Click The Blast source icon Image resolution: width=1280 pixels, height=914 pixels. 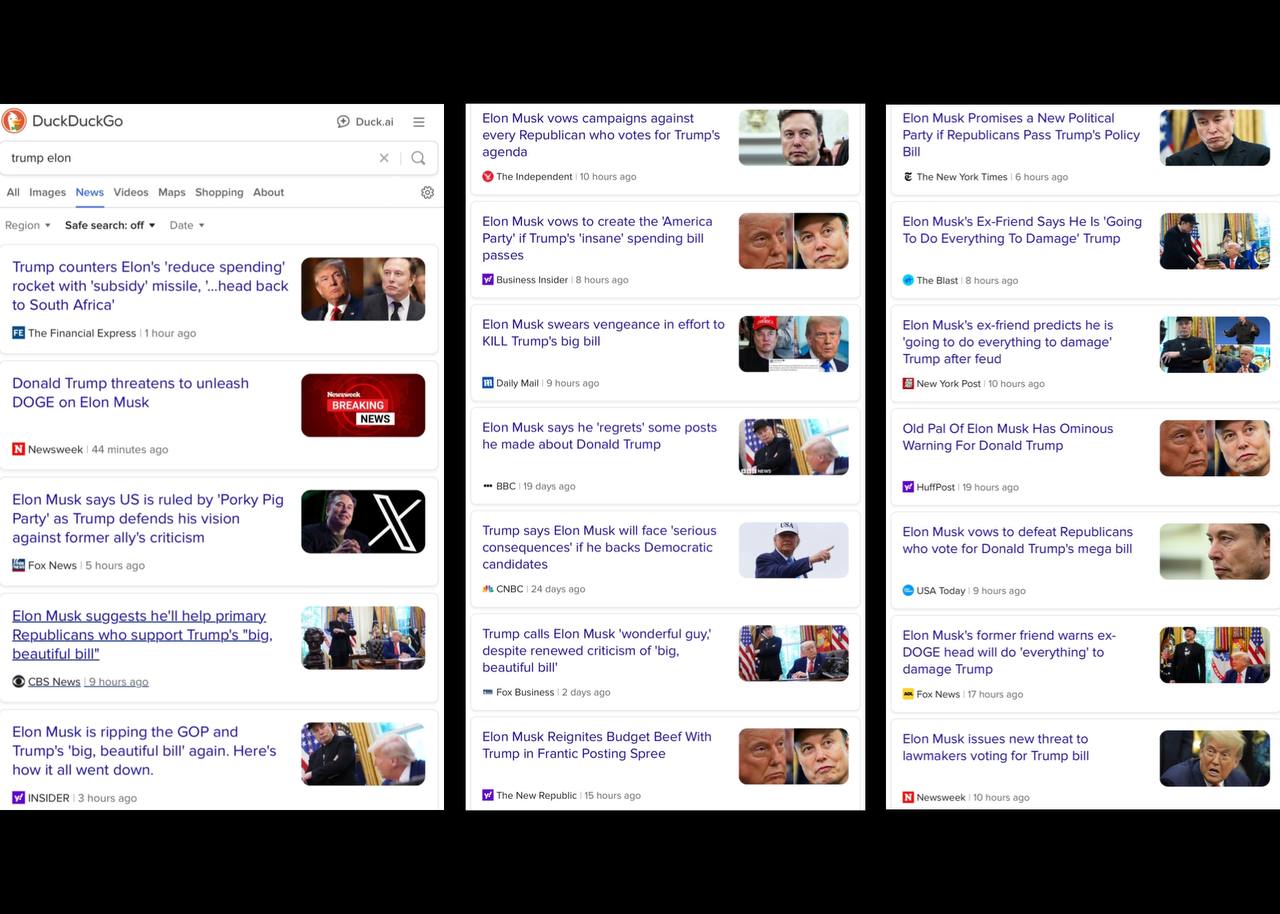point(908,280)
